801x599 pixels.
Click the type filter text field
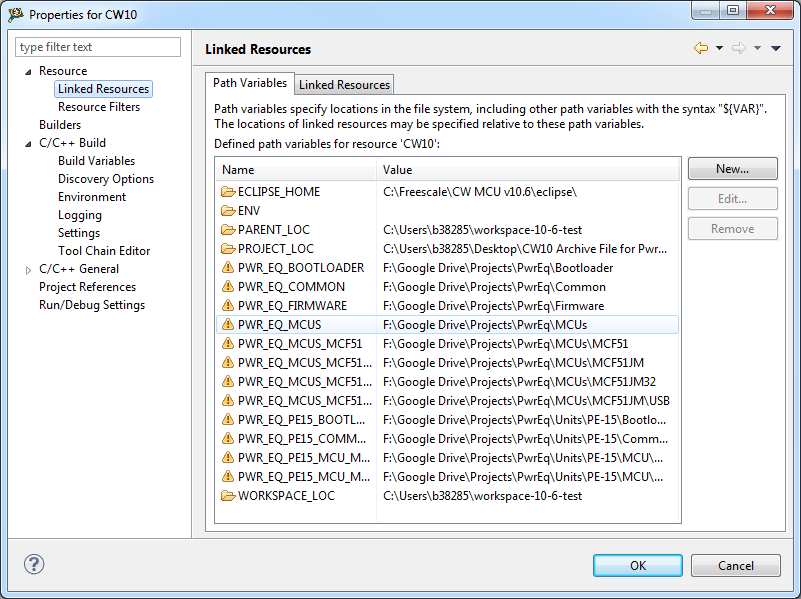pos(98,47)
